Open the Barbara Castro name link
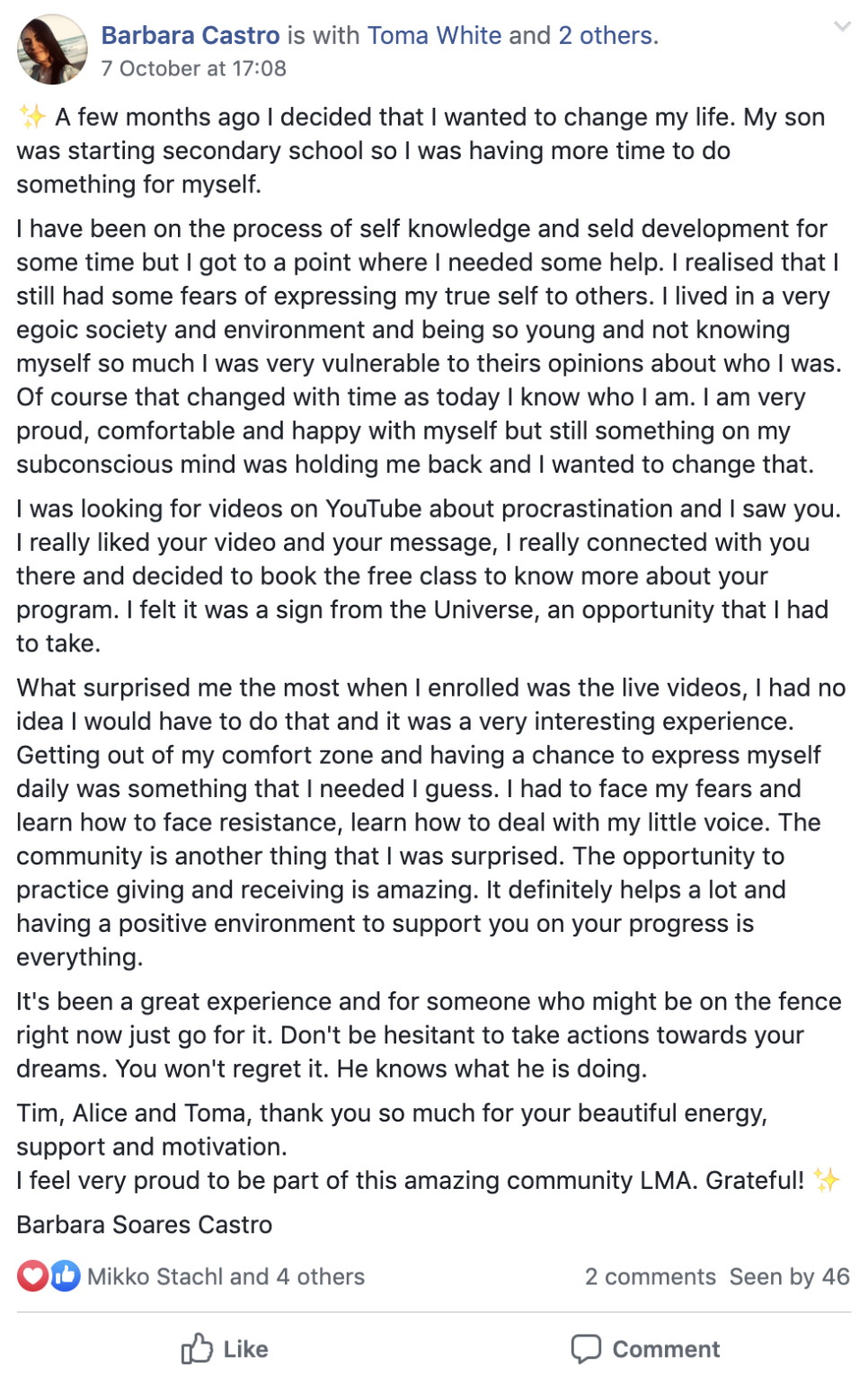868x1375 pixels. coord(190,35)
